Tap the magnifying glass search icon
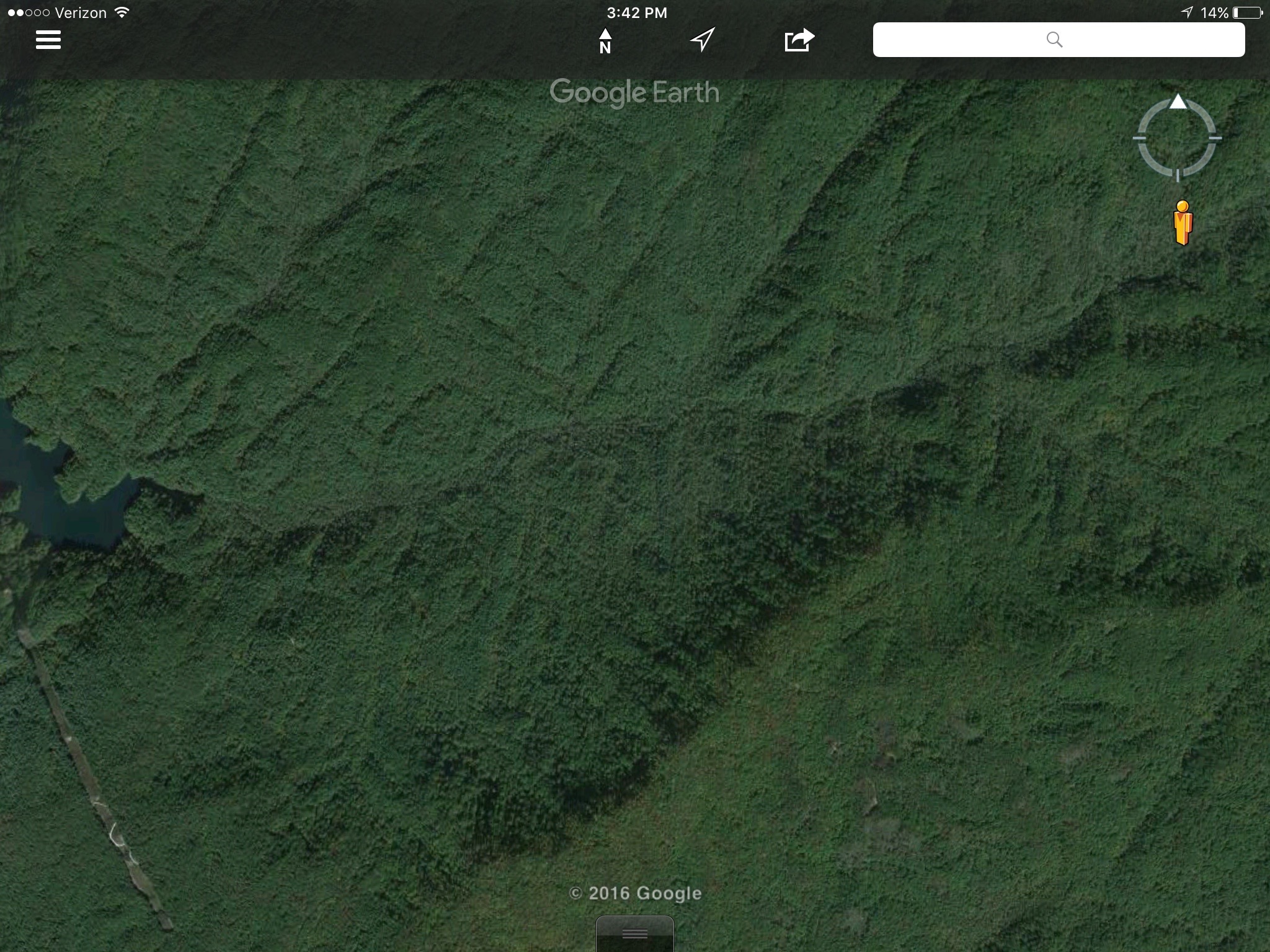This screenshot has width=1270, height=952. pyautogui.click(x=1054, y=40)
